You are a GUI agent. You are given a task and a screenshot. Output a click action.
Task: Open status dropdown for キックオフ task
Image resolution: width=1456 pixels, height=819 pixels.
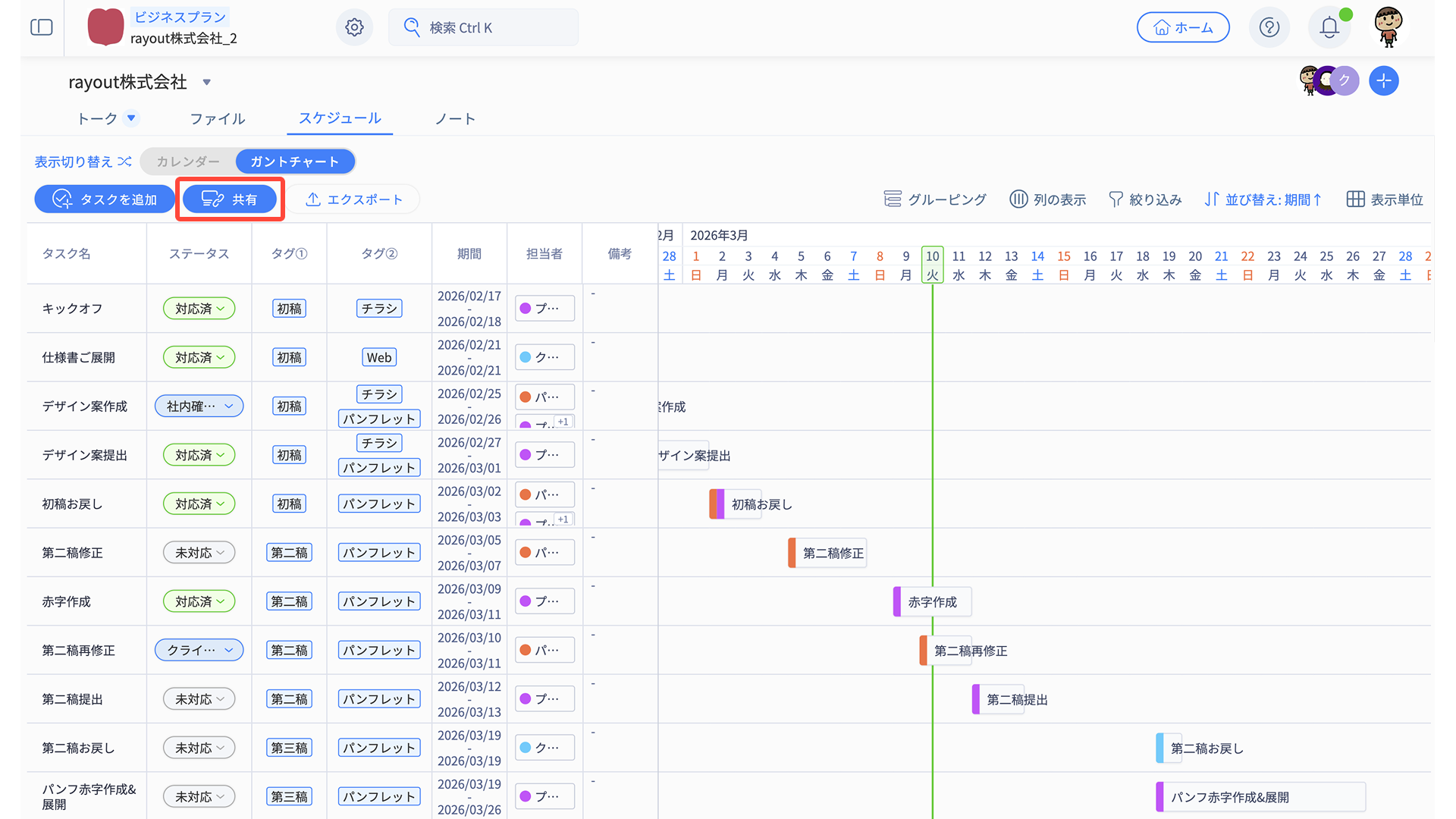199,309
